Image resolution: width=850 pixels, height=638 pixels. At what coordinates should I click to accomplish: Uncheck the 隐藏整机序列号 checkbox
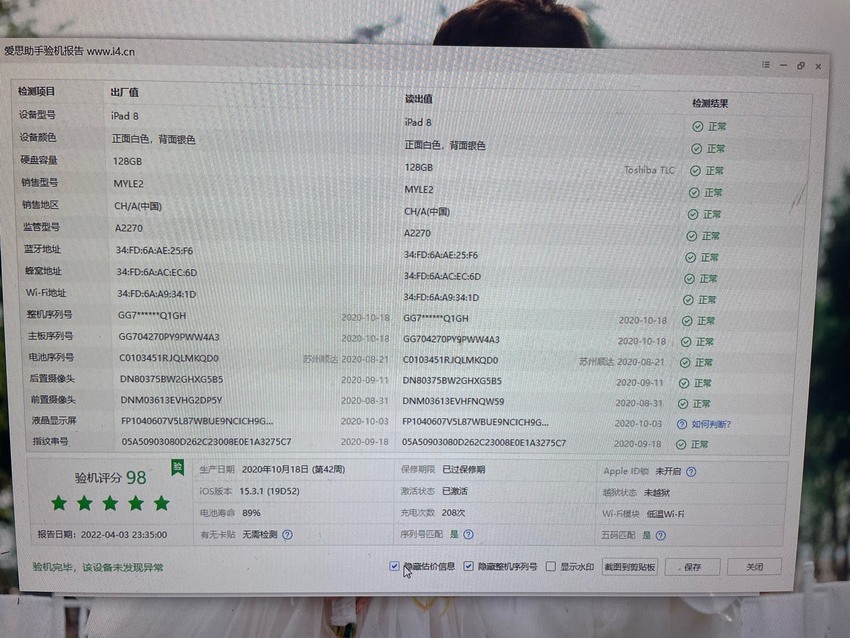(468, 566)
